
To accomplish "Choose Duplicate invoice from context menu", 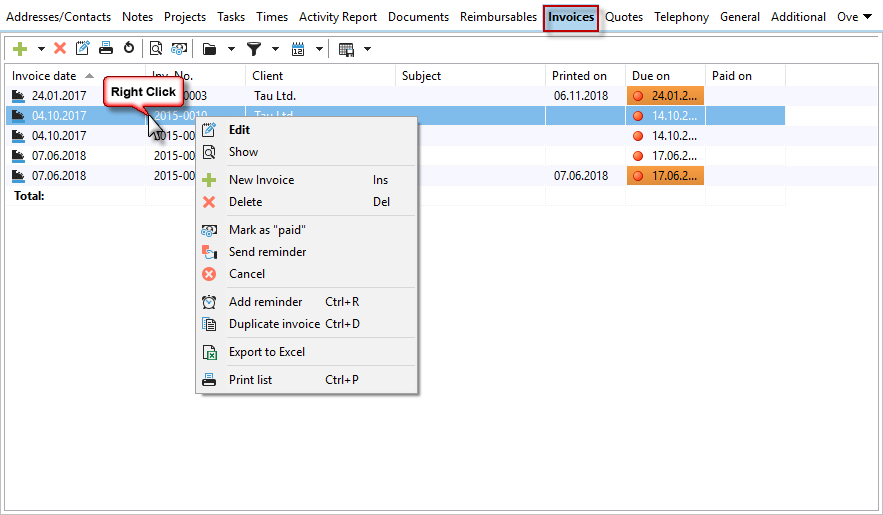I will pos(274,324).
